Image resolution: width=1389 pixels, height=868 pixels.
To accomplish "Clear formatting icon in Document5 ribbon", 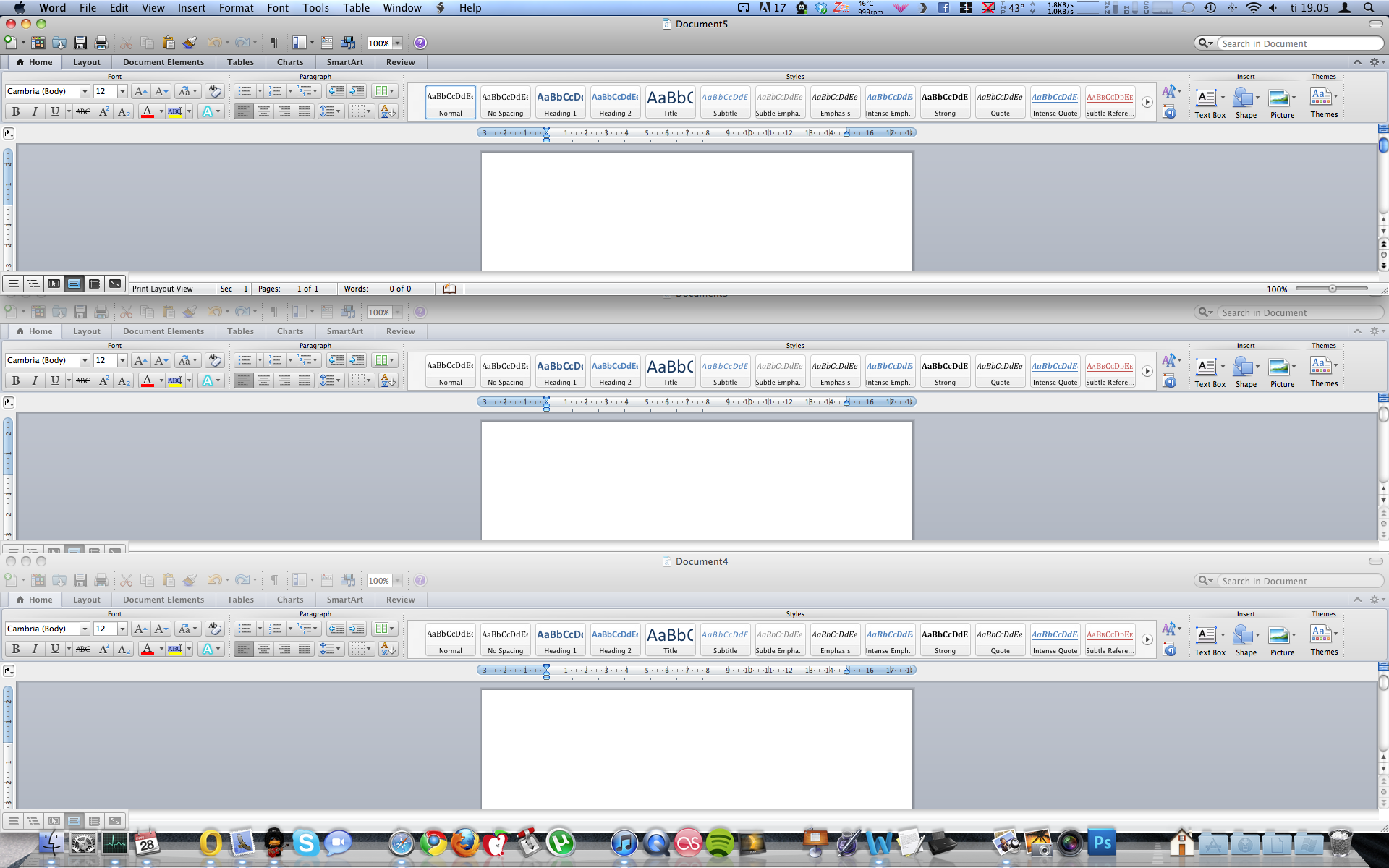I will click(x=214, y=91).
